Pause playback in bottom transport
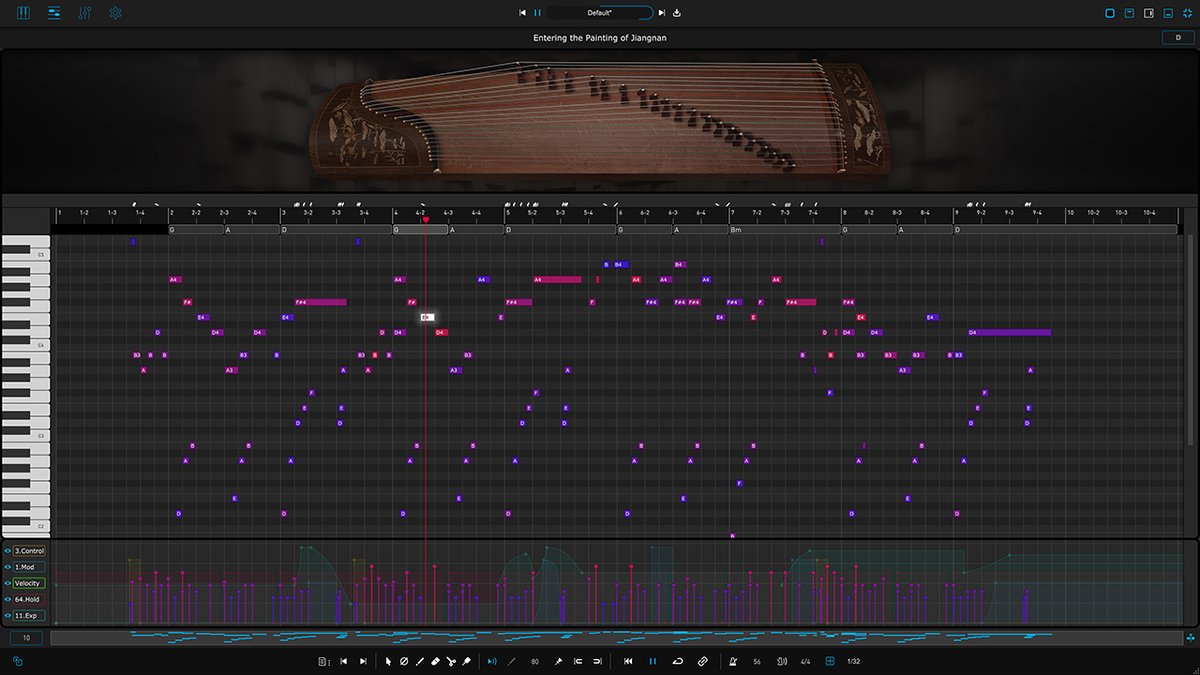The image size is (1200, 675). (x=653, y=661)
